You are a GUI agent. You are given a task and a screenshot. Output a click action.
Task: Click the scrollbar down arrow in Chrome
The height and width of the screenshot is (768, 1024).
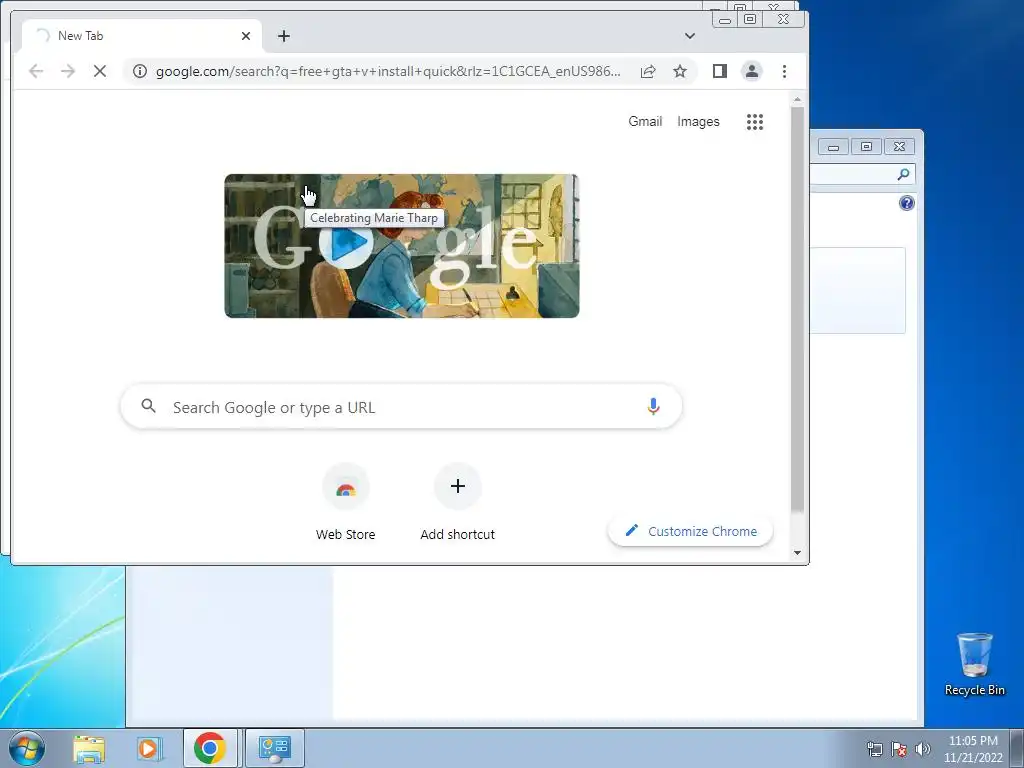797,552
